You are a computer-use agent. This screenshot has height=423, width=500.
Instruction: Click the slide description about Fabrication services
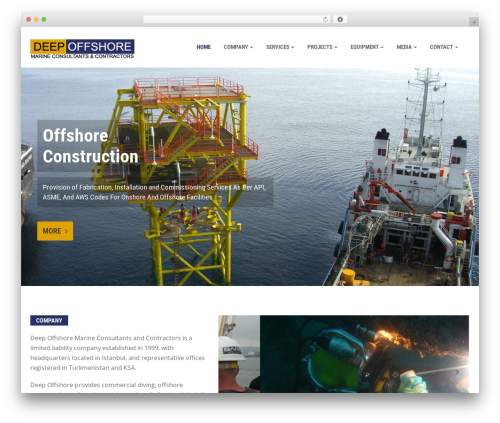click(x=154, y=192)
